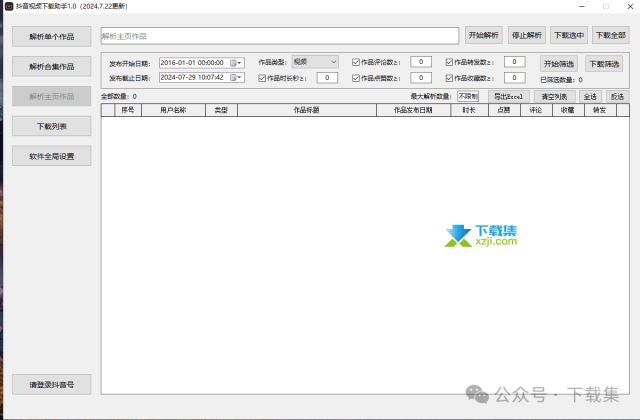Click the 全选 button
This screenshot has height=420, width=640.
click(590, 97)
